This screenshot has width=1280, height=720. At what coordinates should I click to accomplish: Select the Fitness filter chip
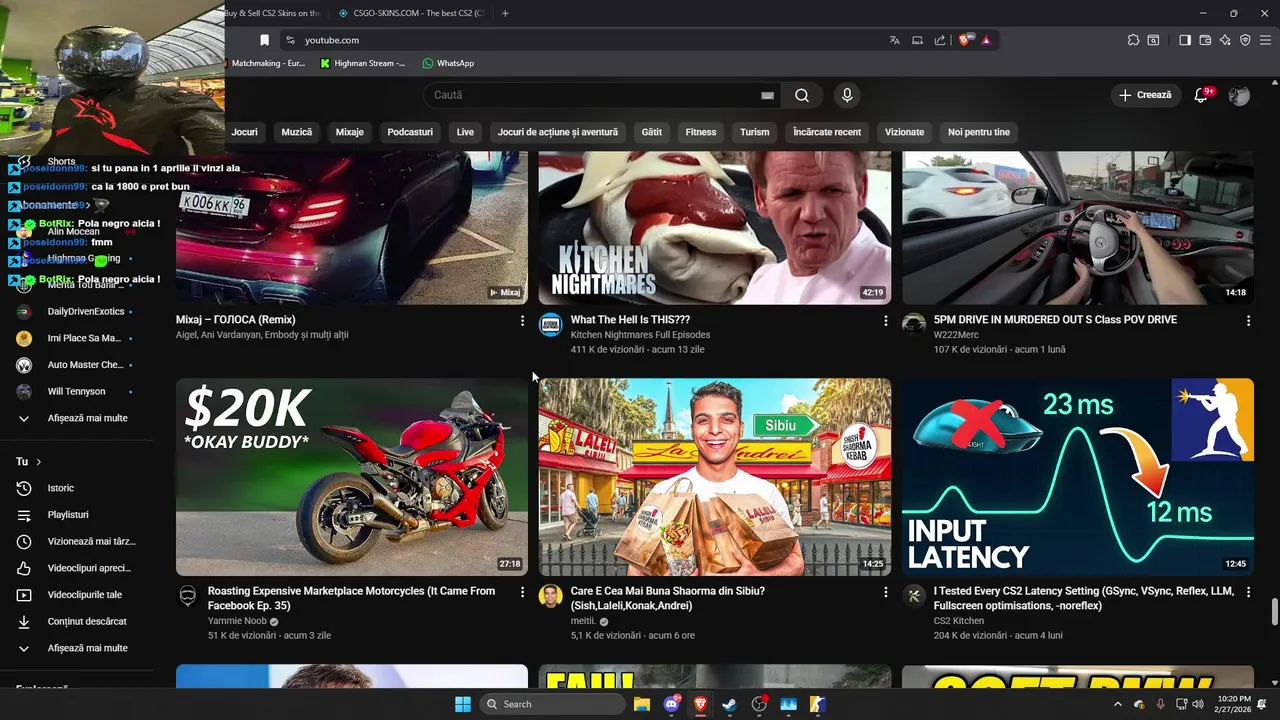pyautogui.click(x=701, y=132)
